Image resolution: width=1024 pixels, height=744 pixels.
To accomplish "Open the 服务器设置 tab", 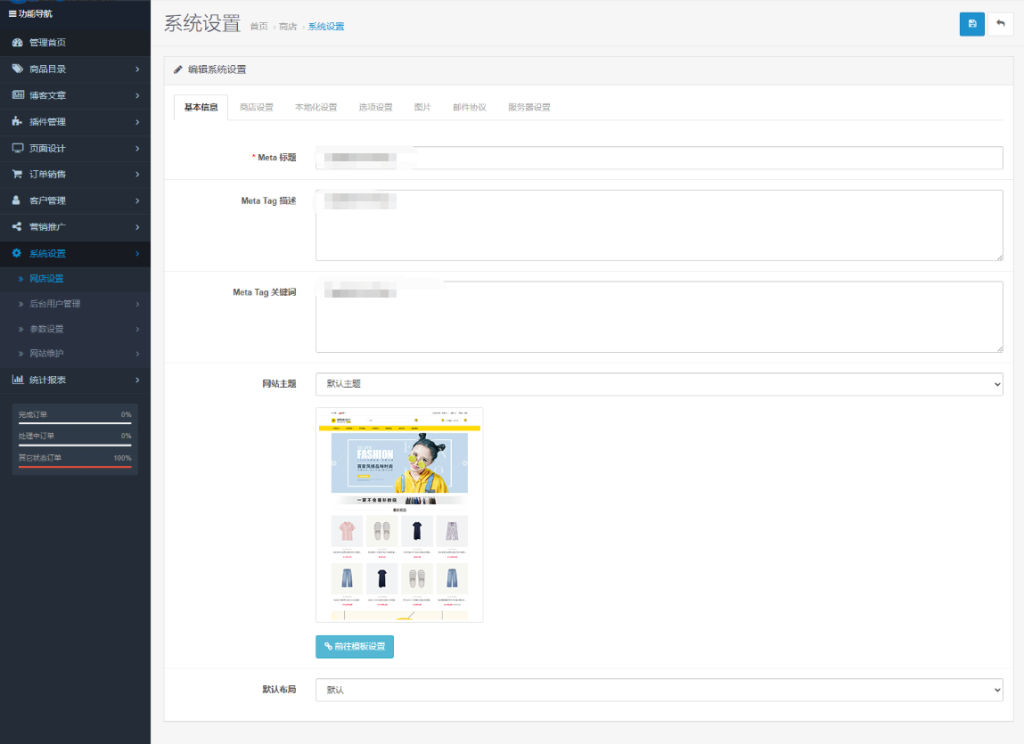I will click(x=531, y=106).
